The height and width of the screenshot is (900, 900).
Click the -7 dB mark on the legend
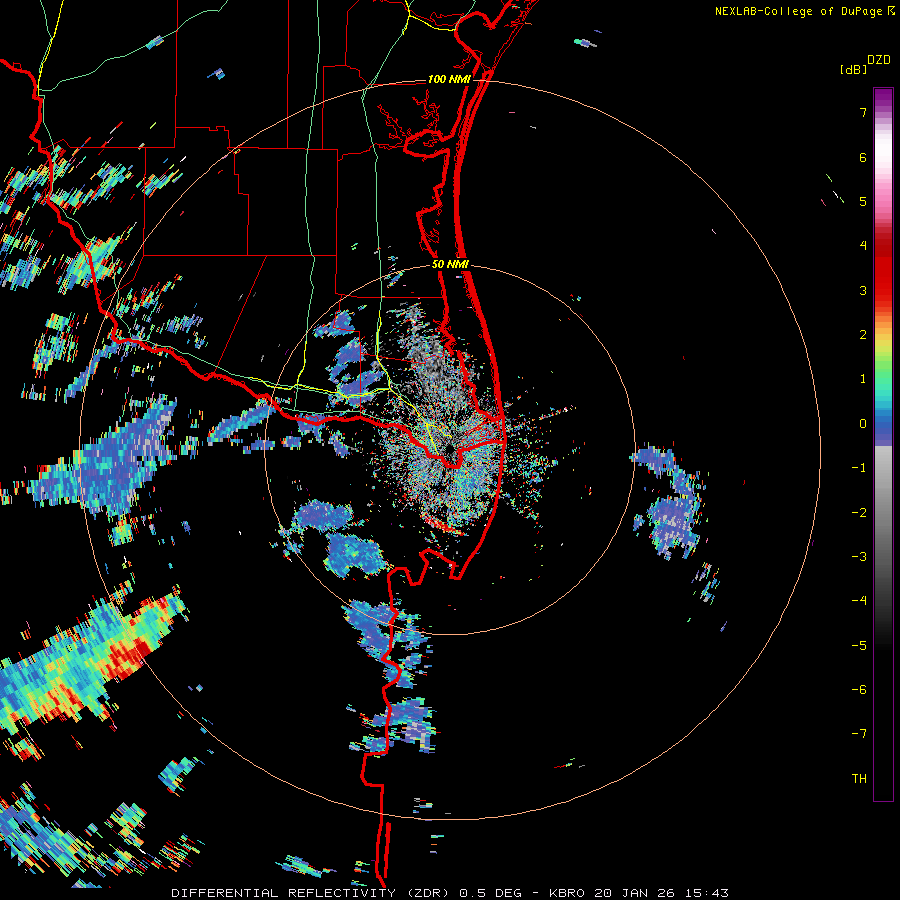[859, 734]
